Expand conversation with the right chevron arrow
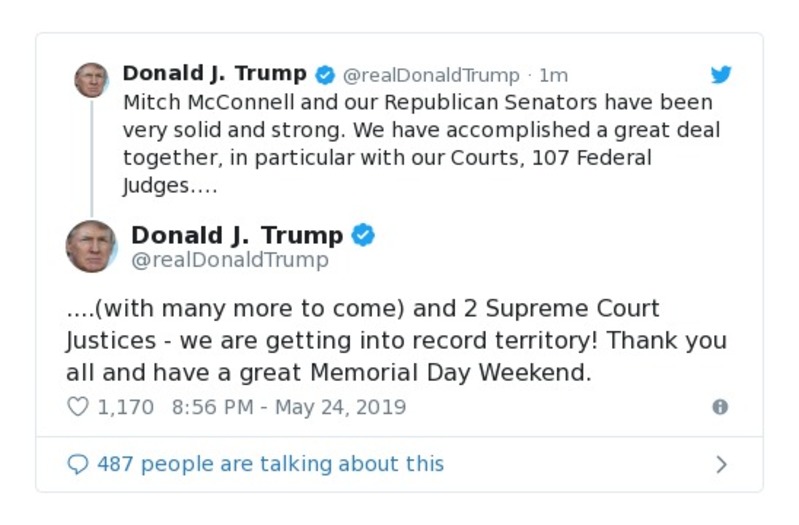Screen dimensions: 799x525 [x=721, y=464]
